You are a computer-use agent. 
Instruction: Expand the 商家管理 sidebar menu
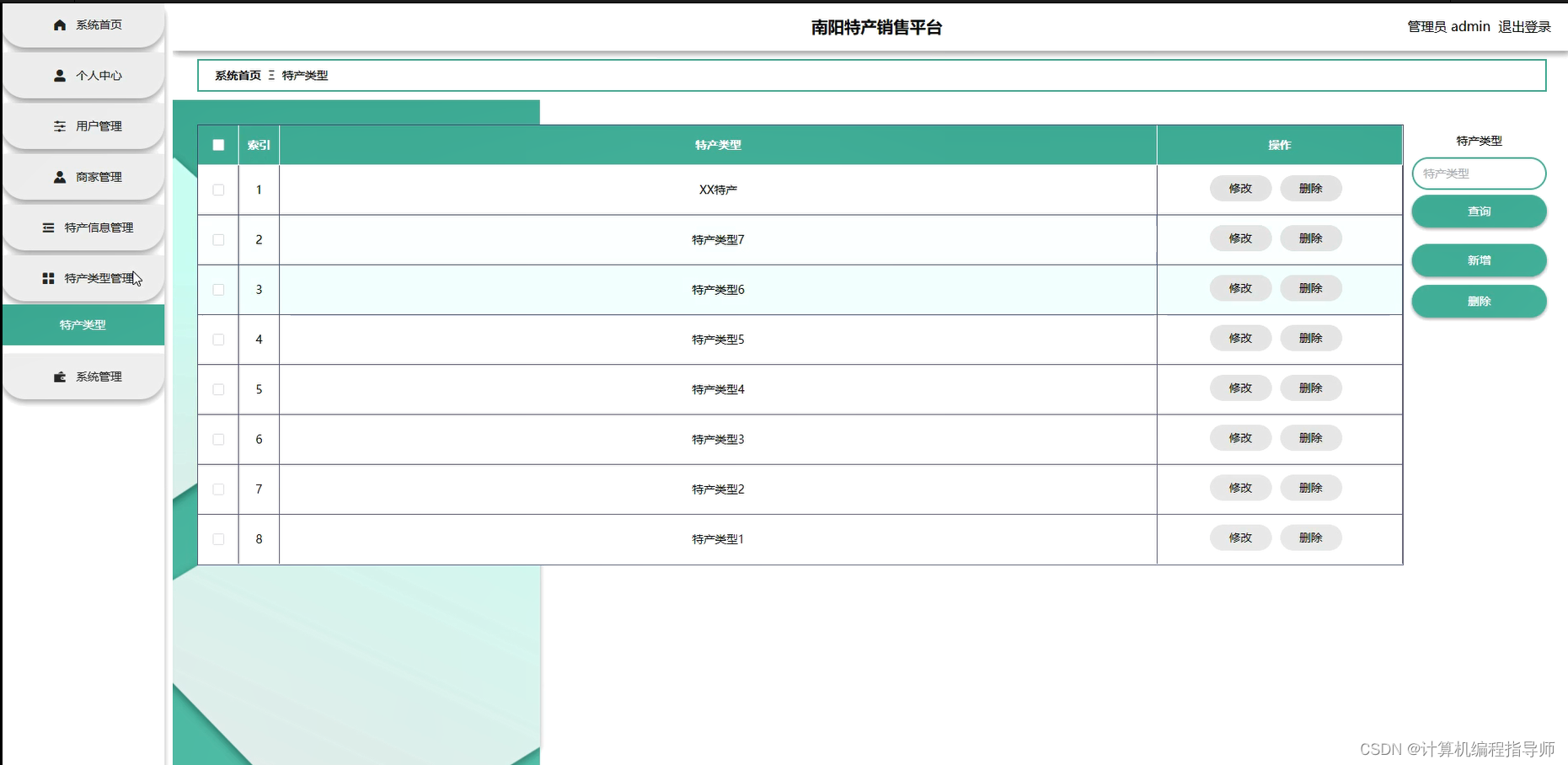pyautogui.click(x=83, y=177)
